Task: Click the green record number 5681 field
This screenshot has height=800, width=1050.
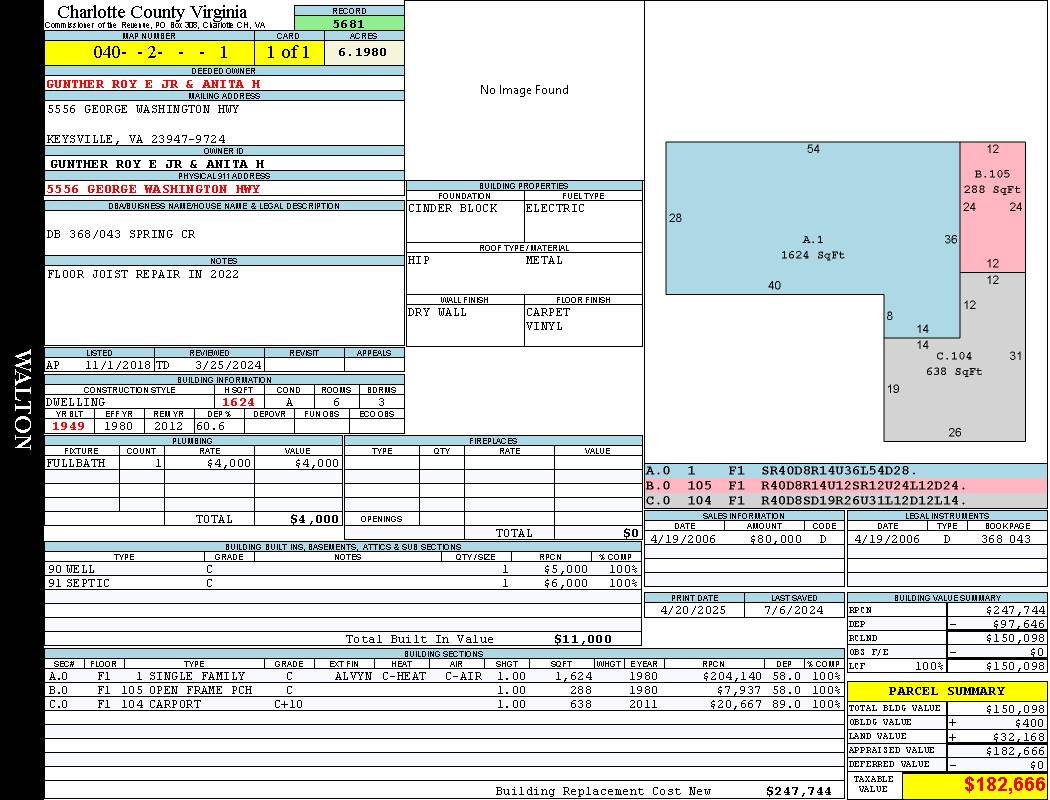Action: pyautogui.click(x=349, y=23)
